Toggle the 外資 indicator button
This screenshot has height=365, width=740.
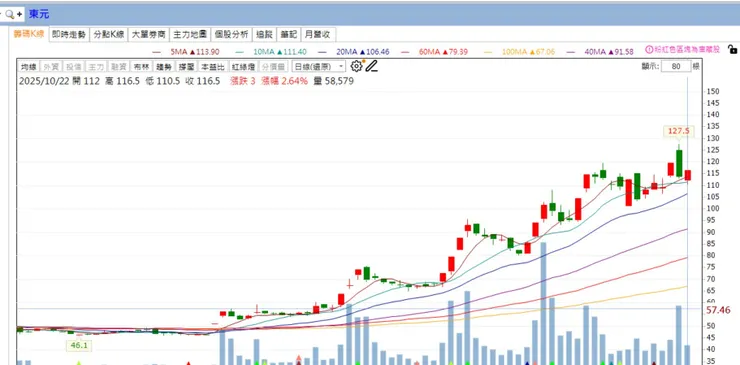51,67
